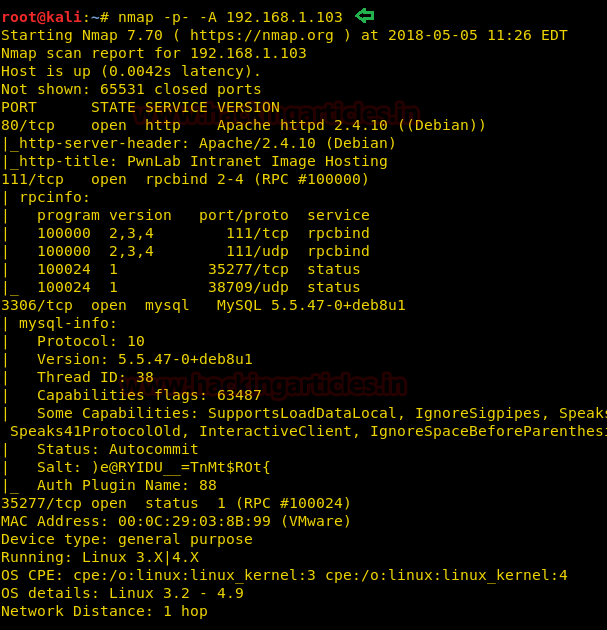This screenshot has width=607, height=630.
Task: Click the OS details Linux 3.2 - 4.9 line
Action: [123, 593]
